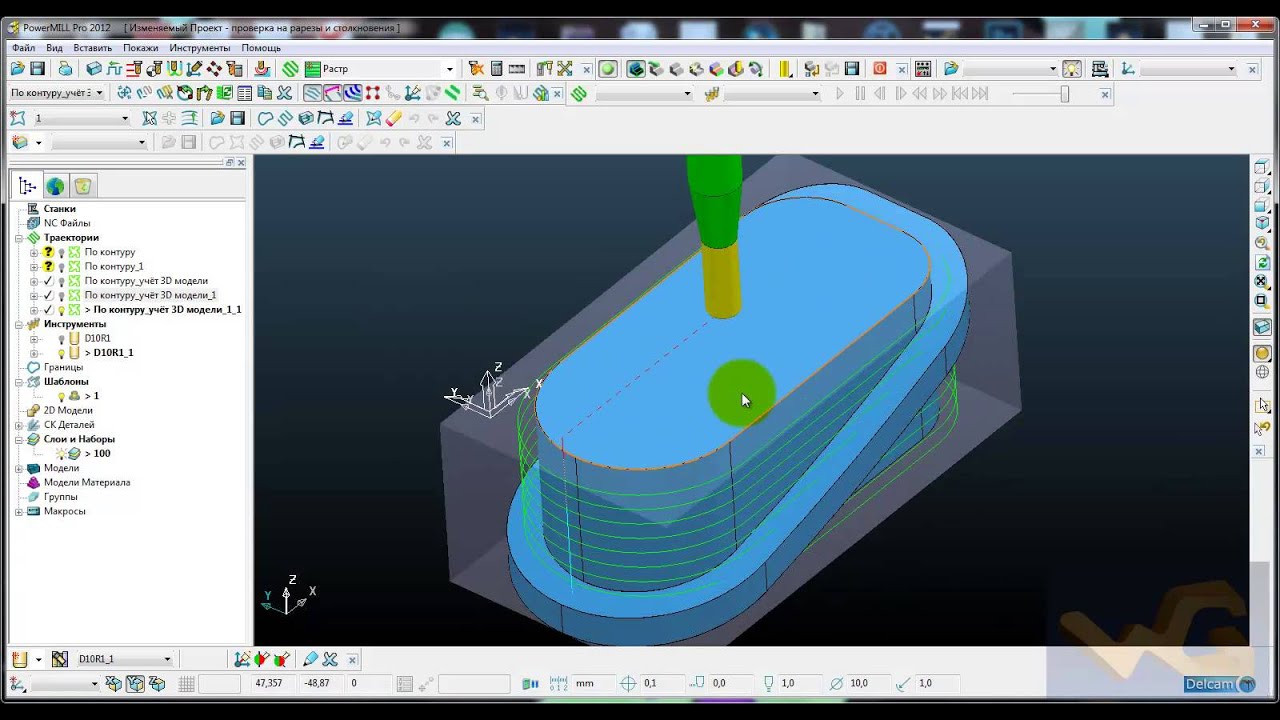The height and width of the screenshot is (720, 1280).
Task: Open the Вставить menu
Action: [x=93, y=48]
